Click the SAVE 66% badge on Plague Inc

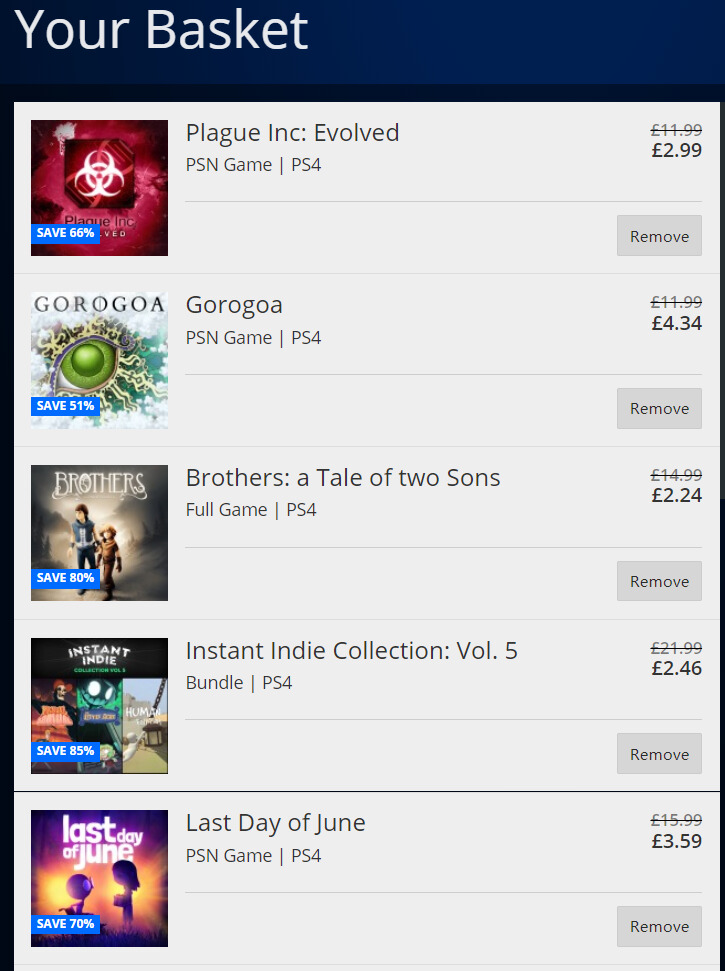(65, 233)
